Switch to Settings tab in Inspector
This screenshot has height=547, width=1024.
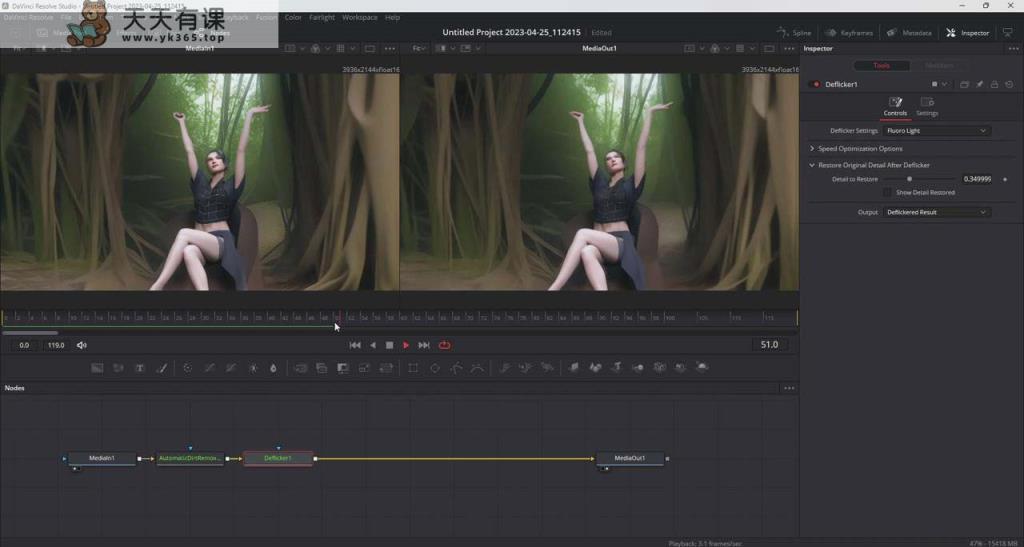(927, 107)
